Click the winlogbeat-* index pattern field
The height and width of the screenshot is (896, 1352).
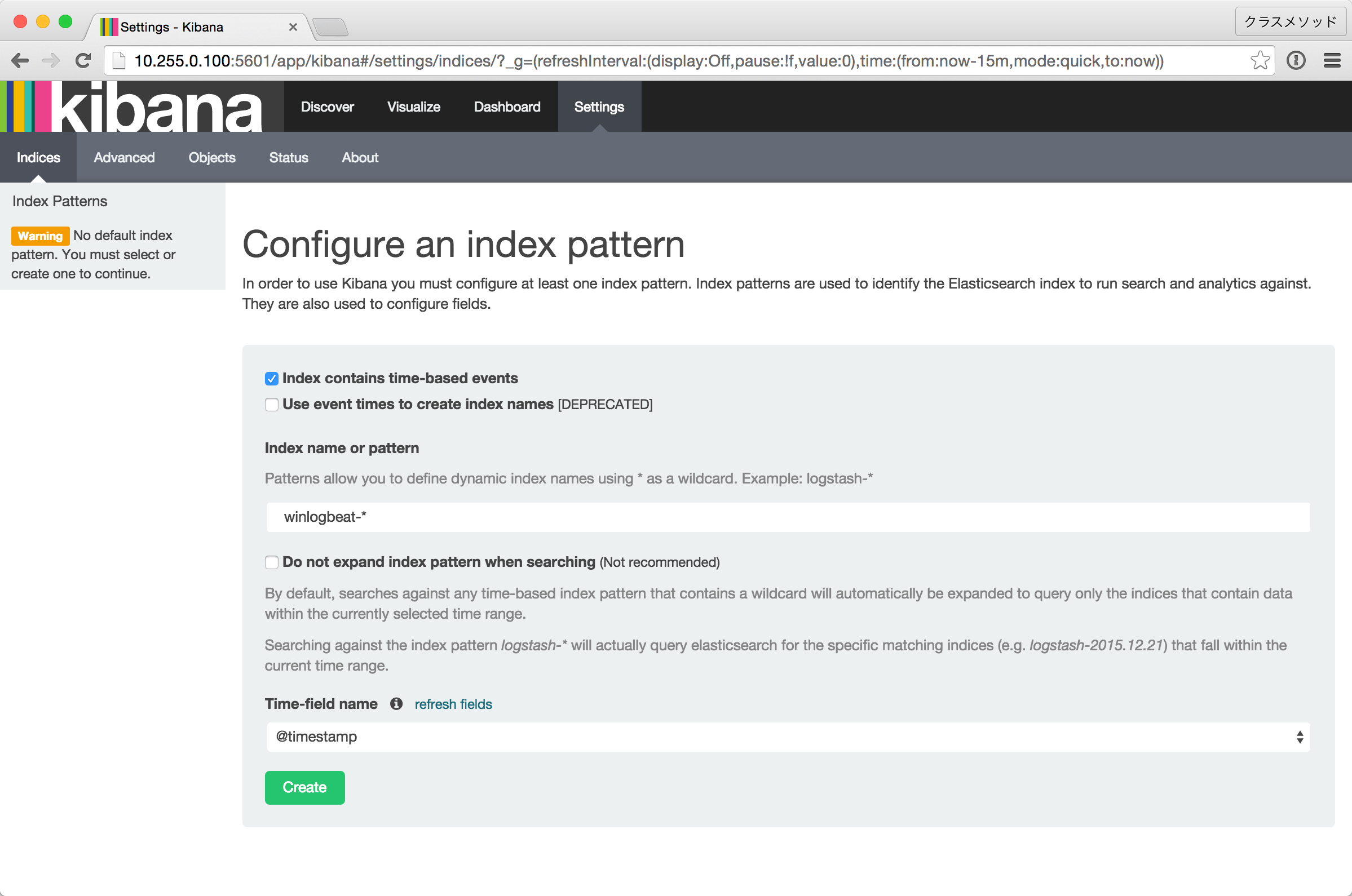tap(788, 517)
